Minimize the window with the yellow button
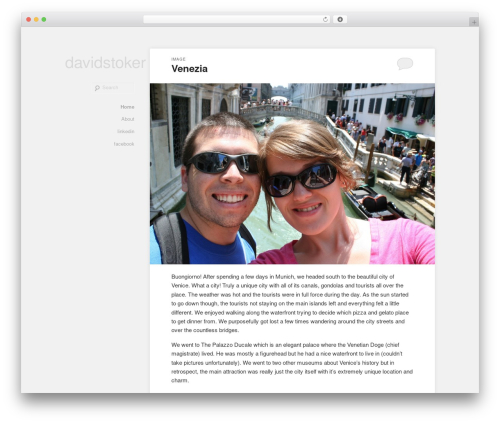Screen dimensions: 500x423 pos(36,20)
